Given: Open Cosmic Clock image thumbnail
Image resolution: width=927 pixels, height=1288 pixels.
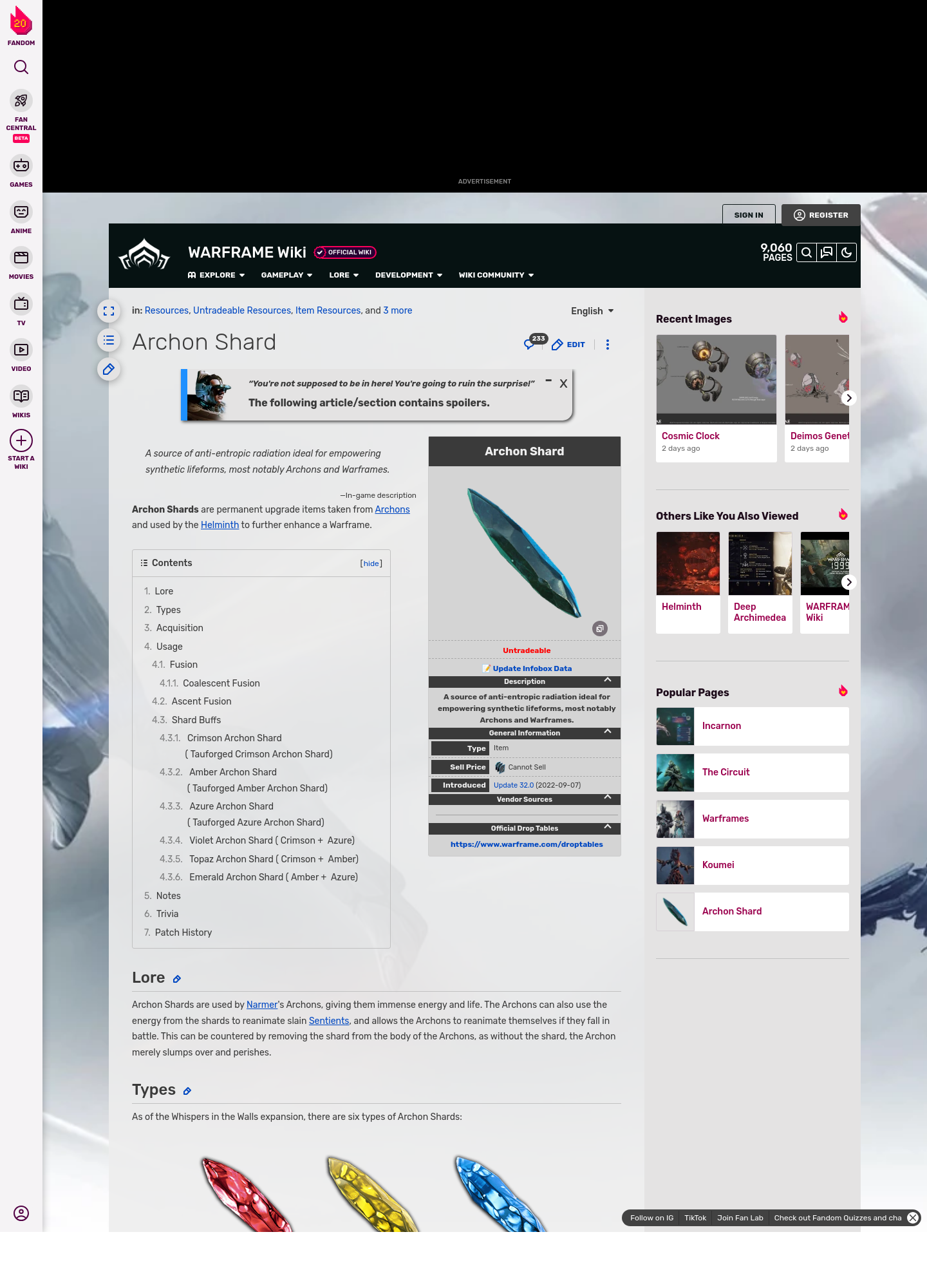Looking at the screenshot, I should point(716,379).
